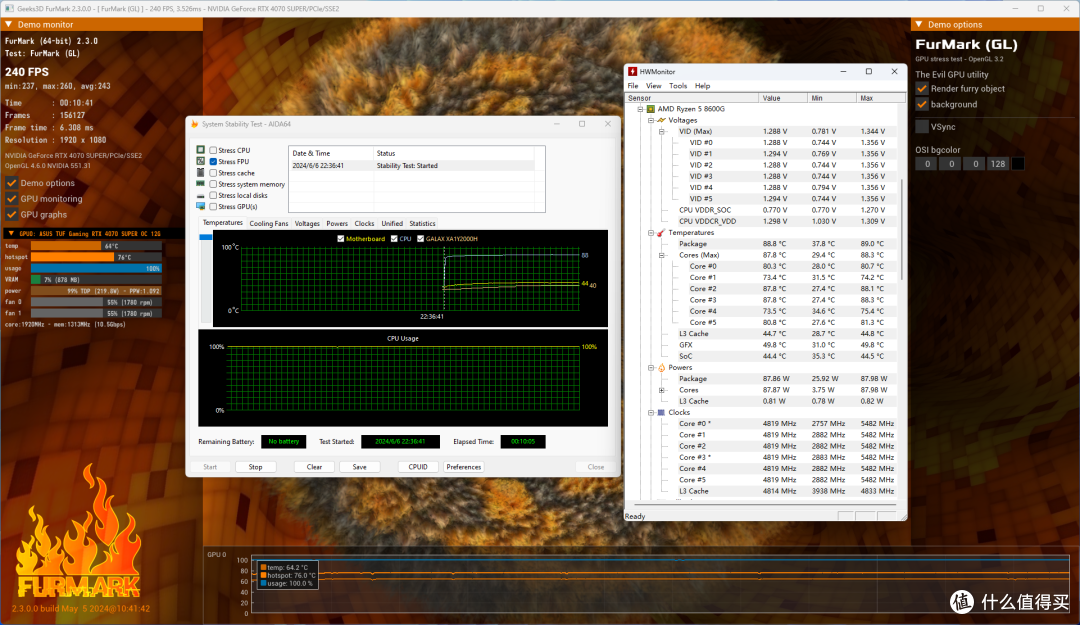Expand the Cores power node

pos(662,390)
